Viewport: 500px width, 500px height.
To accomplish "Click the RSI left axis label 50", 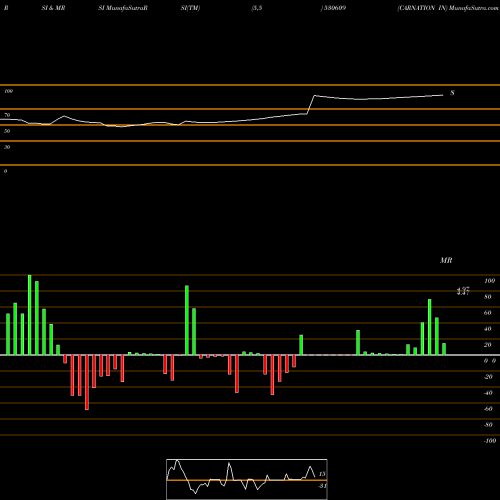I will (7, 131).
